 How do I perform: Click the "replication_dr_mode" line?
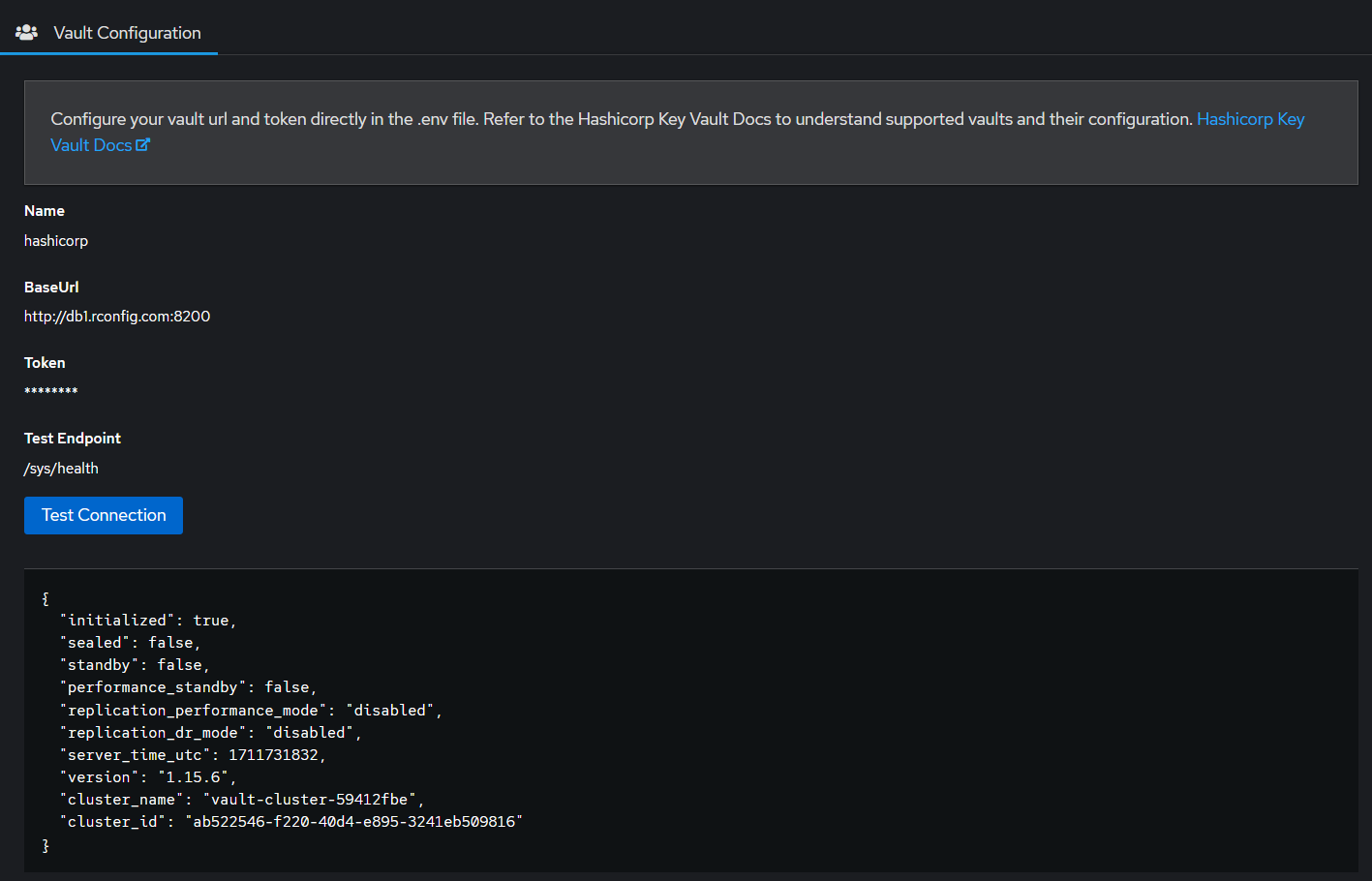tap(210, 733)
